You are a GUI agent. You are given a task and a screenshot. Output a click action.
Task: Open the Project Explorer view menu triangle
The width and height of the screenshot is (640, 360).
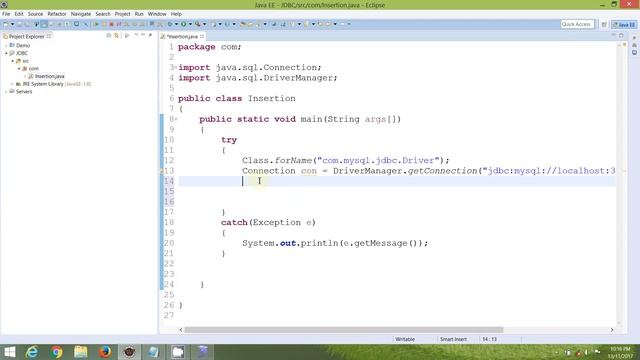[136, 36]
